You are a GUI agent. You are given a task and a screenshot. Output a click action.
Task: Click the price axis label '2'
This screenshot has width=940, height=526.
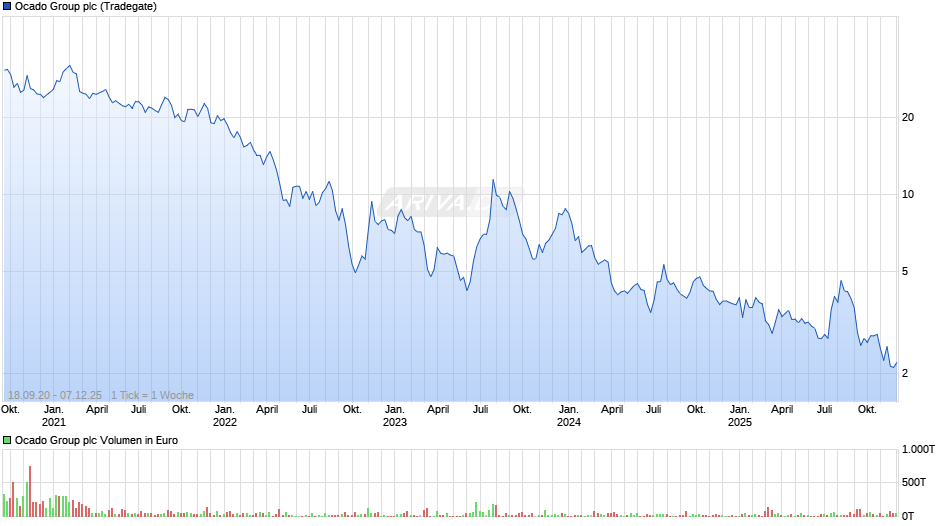(905, 373)
